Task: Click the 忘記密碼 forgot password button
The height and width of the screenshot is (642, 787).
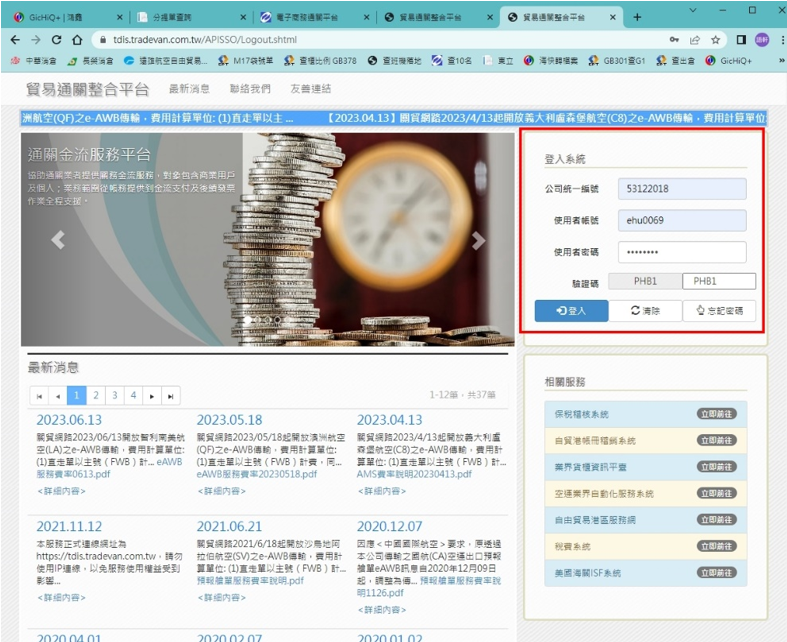Action: pos(719,311)
